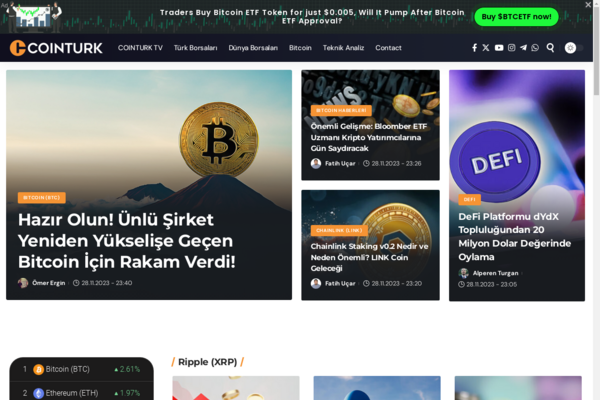Open the Chainlink Staking v0.2 article
The width and height of the screenshot is (600, 400).
[369, 257]
